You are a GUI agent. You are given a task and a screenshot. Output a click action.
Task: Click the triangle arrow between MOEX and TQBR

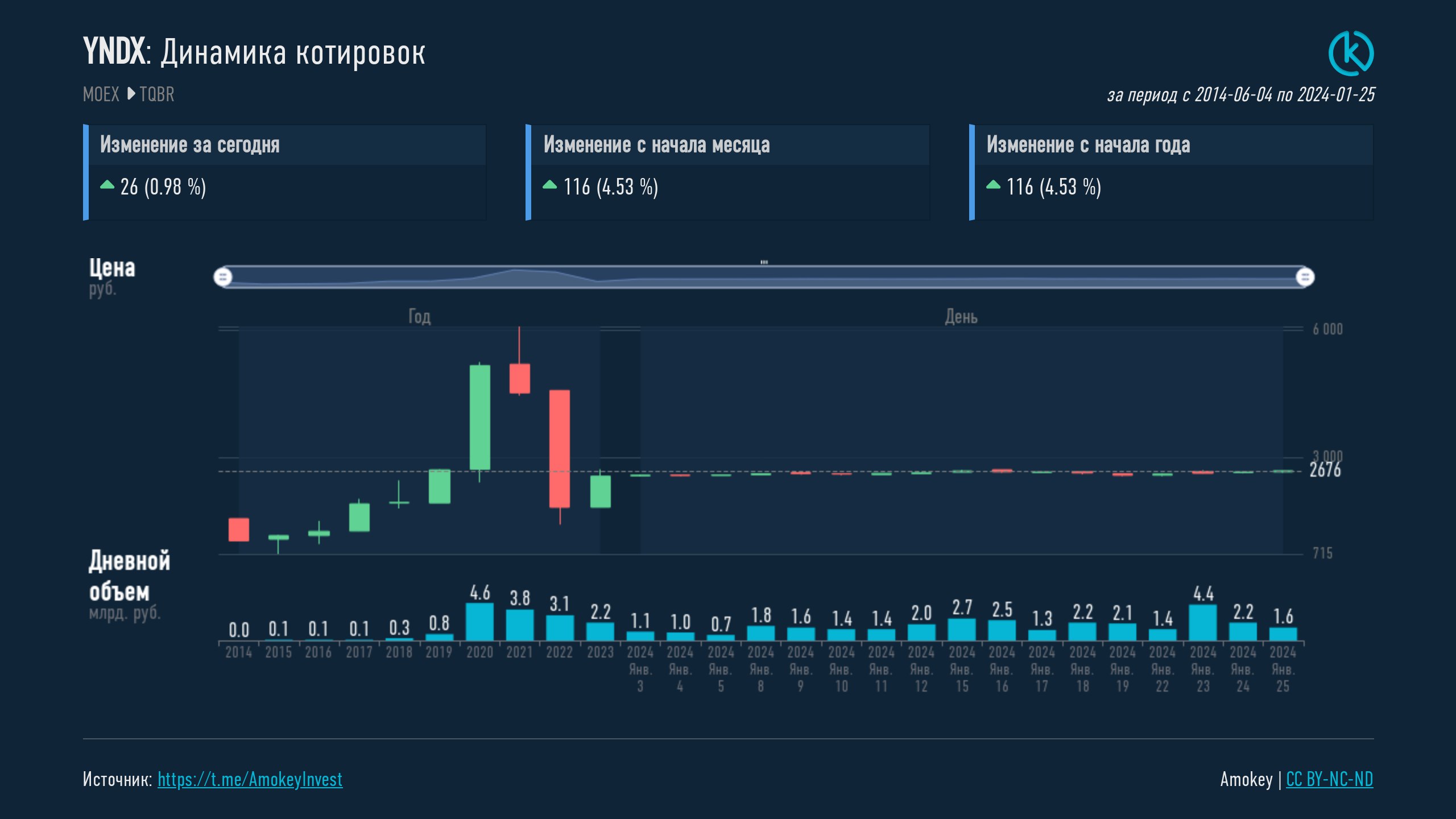click(131, 94)
